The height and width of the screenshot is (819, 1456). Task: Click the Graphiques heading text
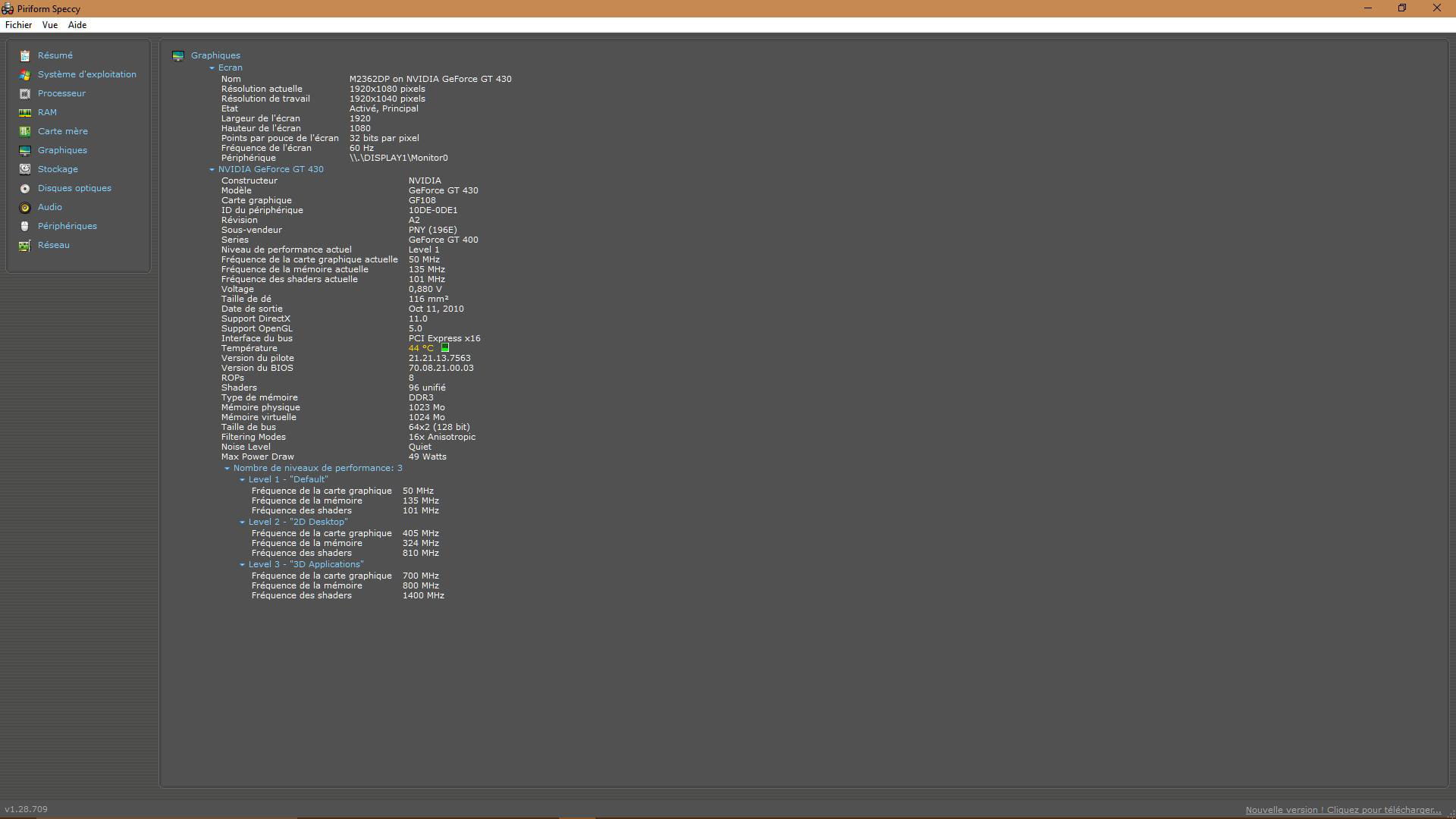coord(215,55)
